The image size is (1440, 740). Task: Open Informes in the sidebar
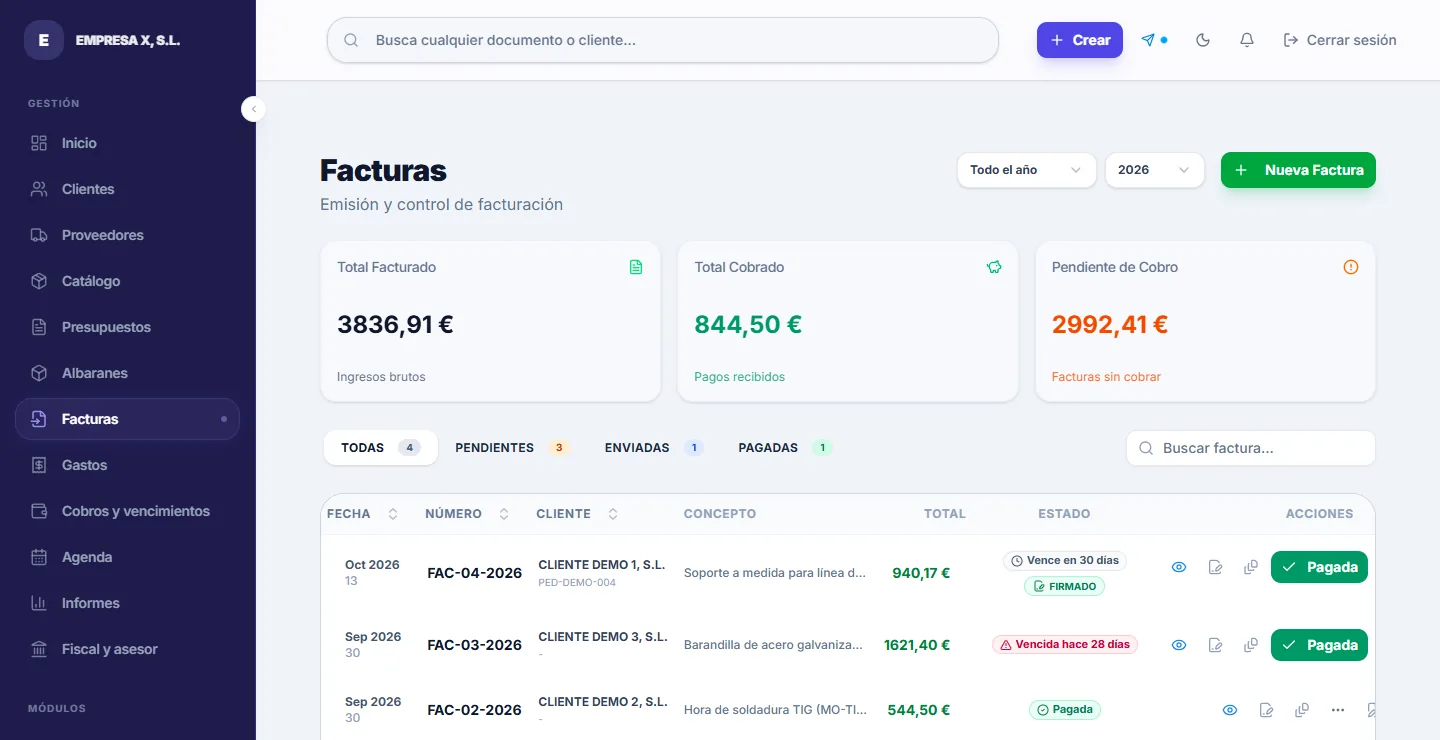[x=127, y=603]
